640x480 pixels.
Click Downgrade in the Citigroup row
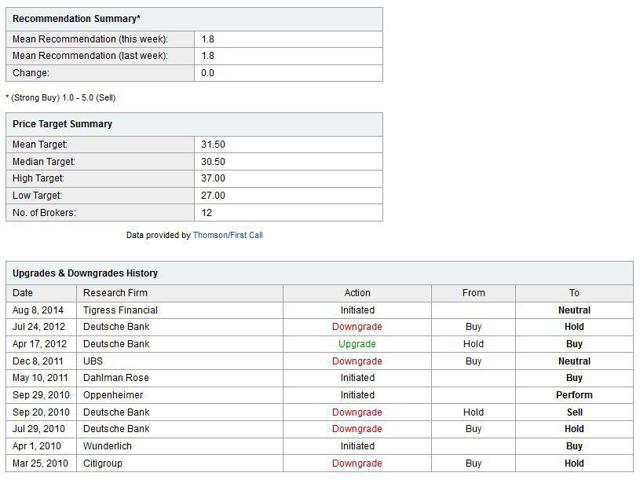(x=357, y=463)
